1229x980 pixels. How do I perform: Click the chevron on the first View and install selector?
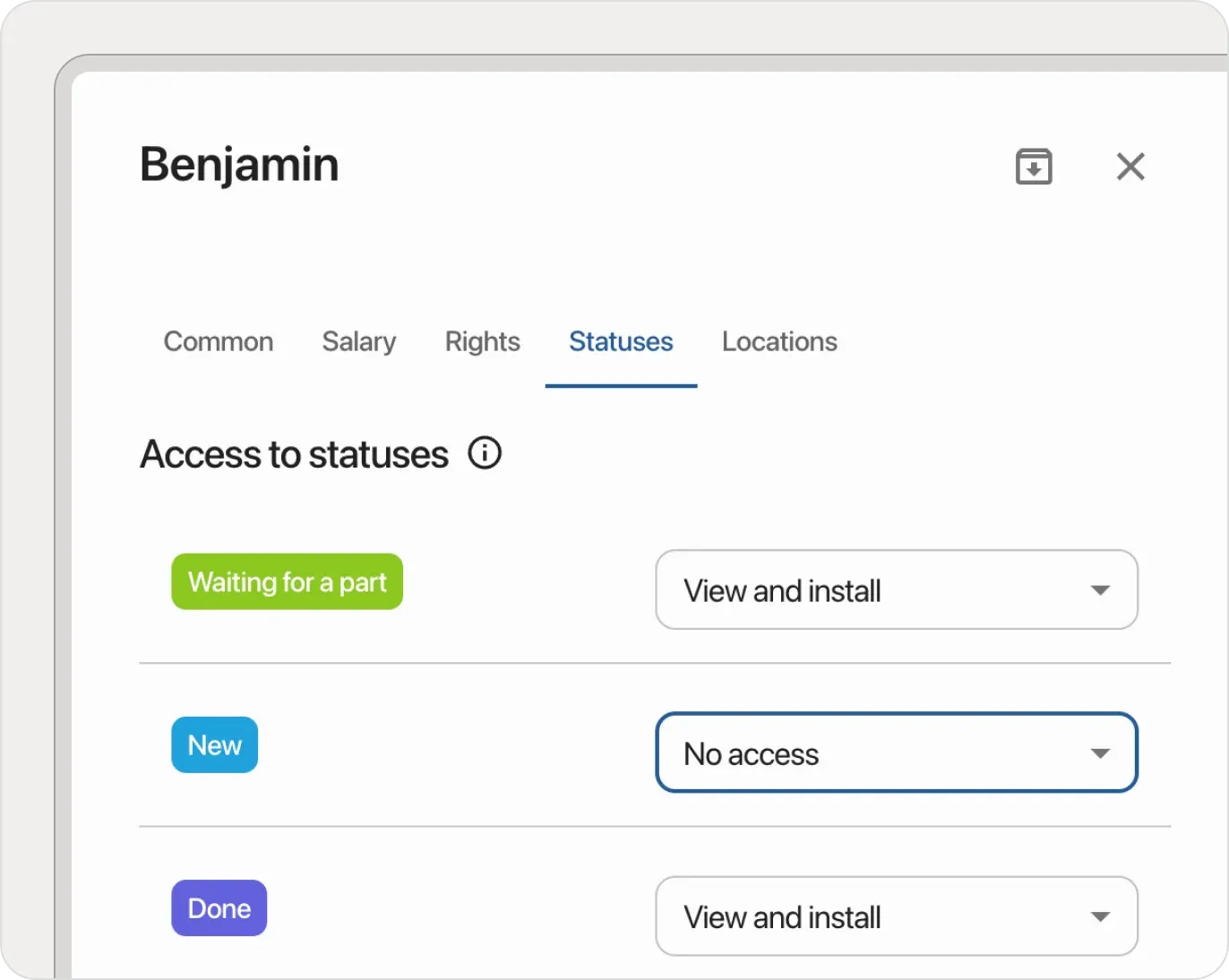[1100, 590]
